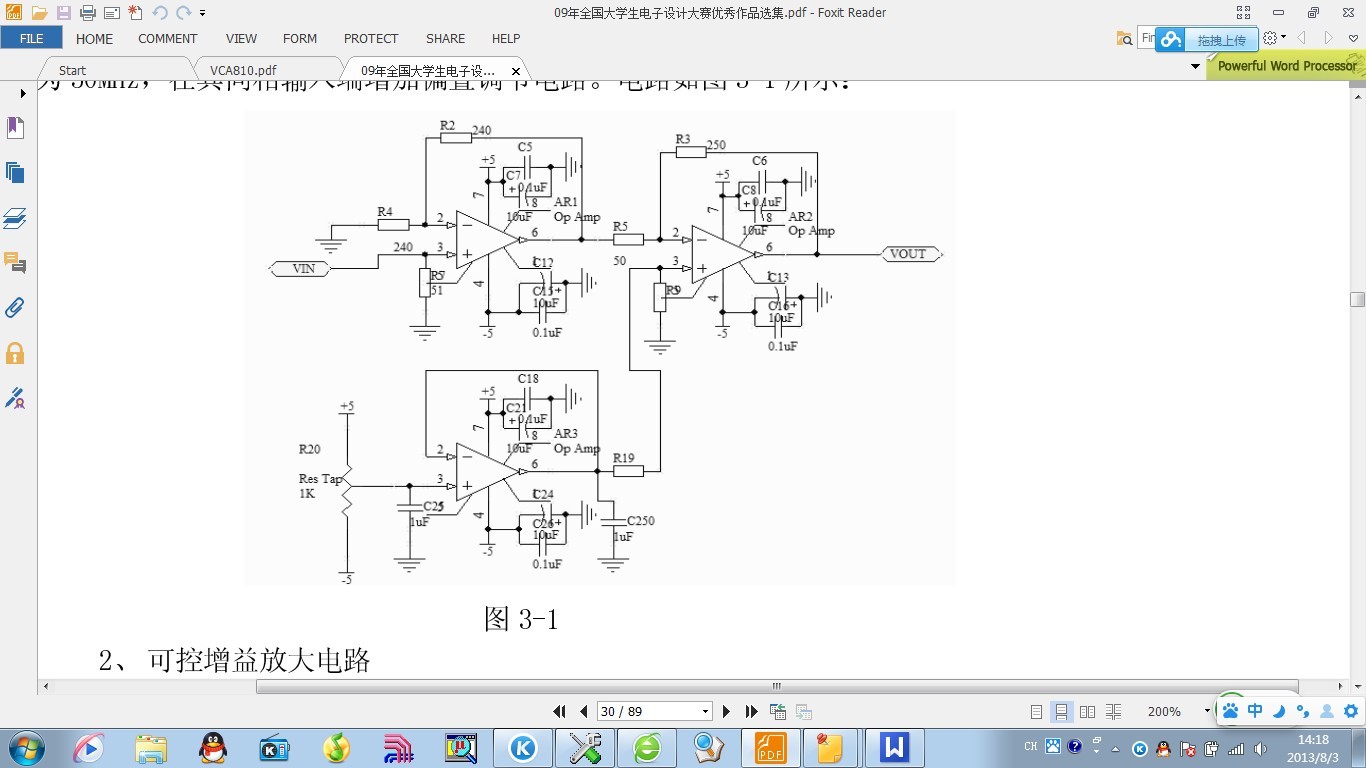Expand the navigation panel with the arrow

(23, 94)
